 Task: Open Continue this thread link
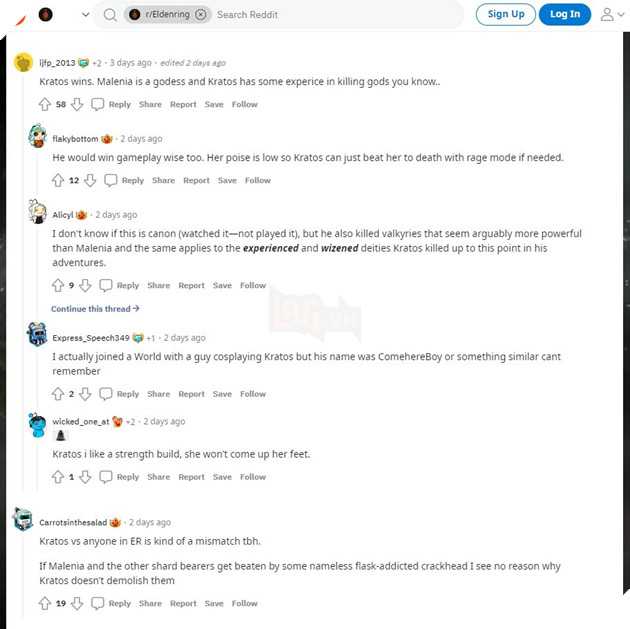[x=95, y=308]
